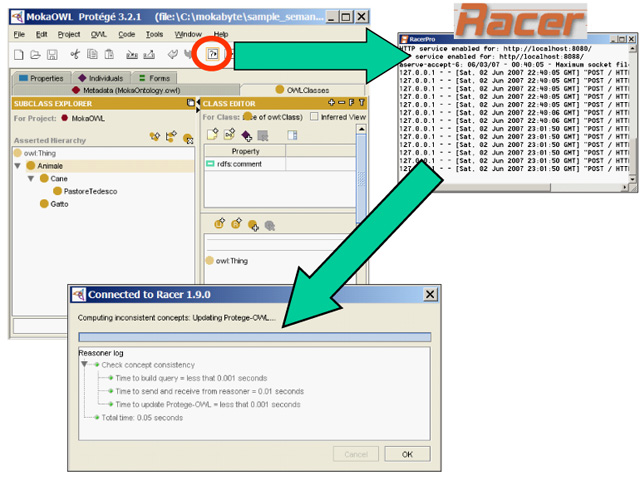
Task: Open the Help menu
Action: click(x=221, y=34)
